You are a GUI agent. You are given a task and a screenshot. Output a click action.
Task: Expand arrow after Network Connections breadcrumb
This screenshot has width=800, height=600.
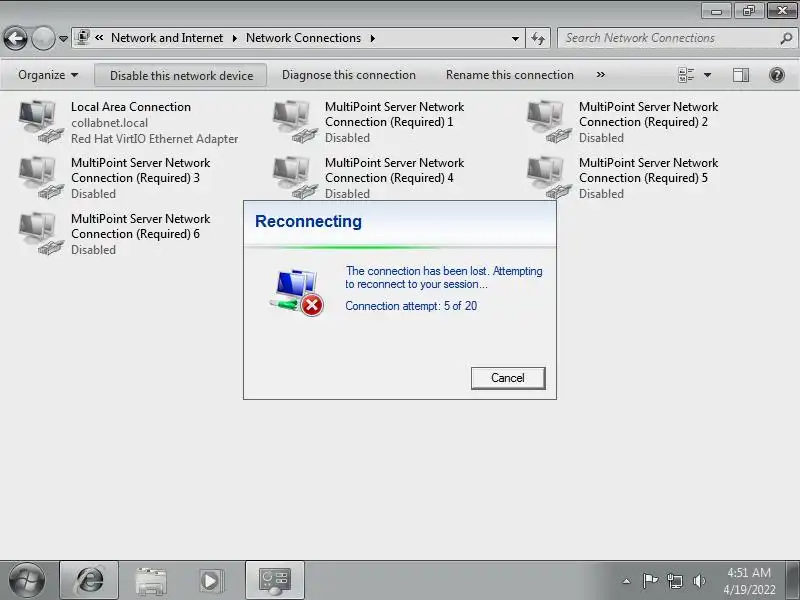[x=373, y=38]
